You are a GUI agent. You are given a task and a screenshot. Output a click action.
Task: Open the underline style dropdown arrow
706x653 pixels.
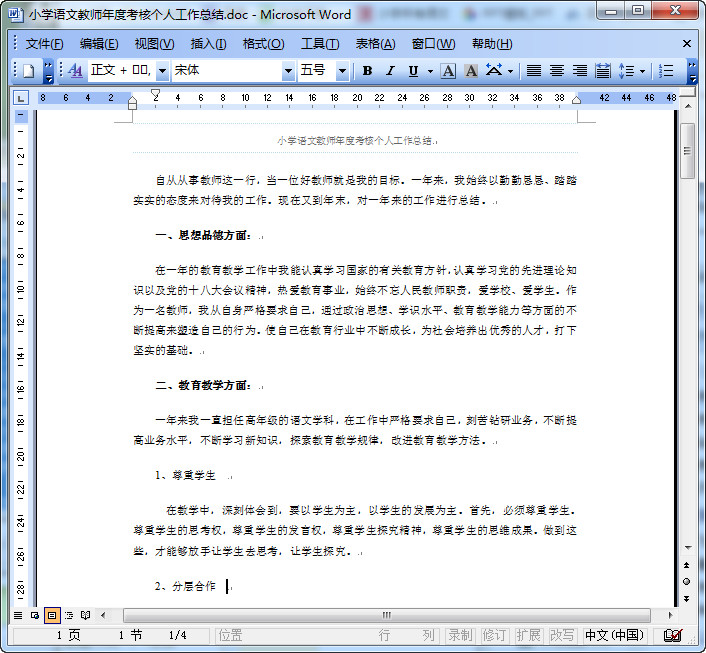pyautogui.click(x=430, y=71)
